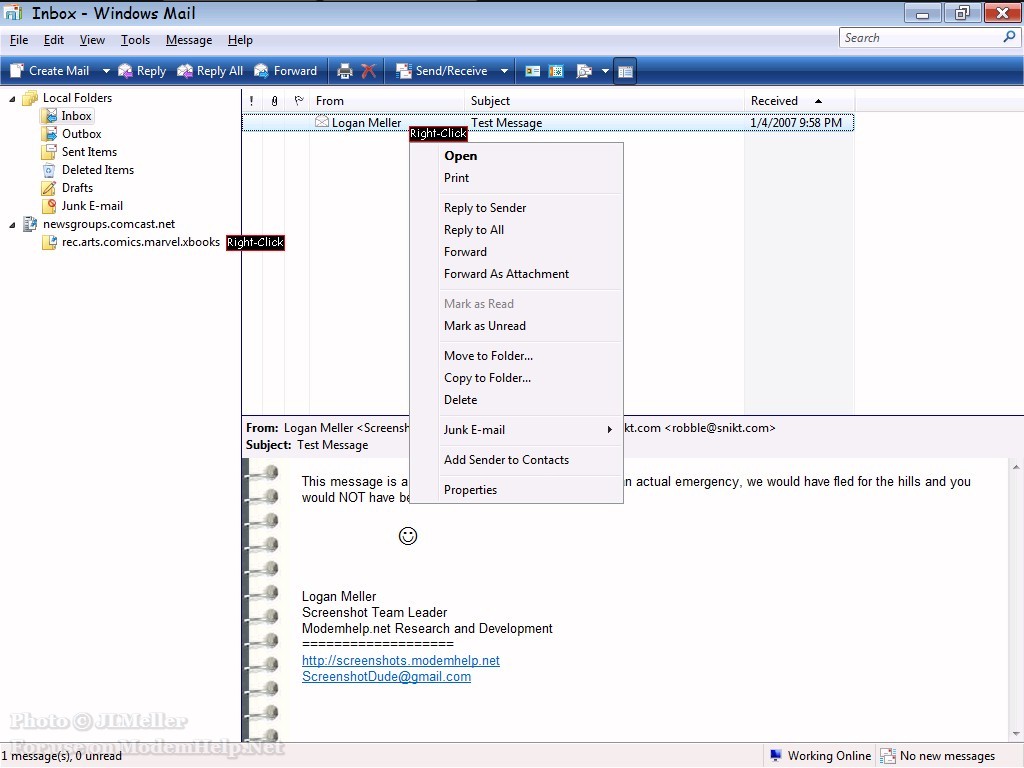
Task: Choose Reply to All from context menu
Action: (x=516, y=230)
